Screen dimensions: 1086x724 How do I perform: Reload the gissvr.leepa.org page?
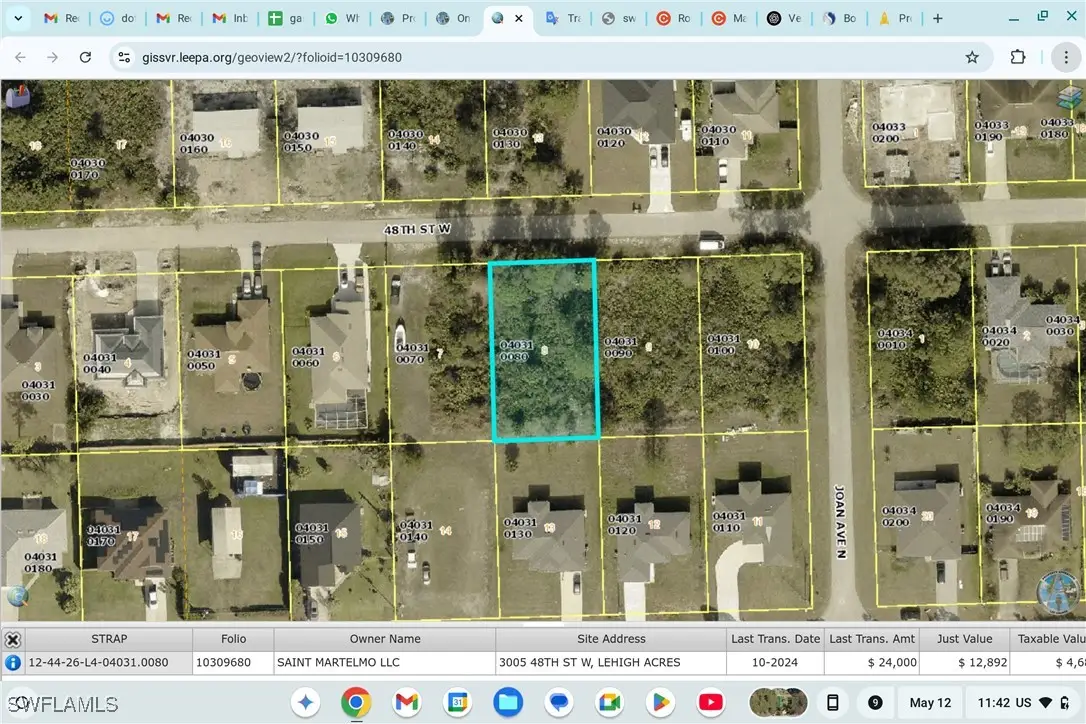coord(85,57)
